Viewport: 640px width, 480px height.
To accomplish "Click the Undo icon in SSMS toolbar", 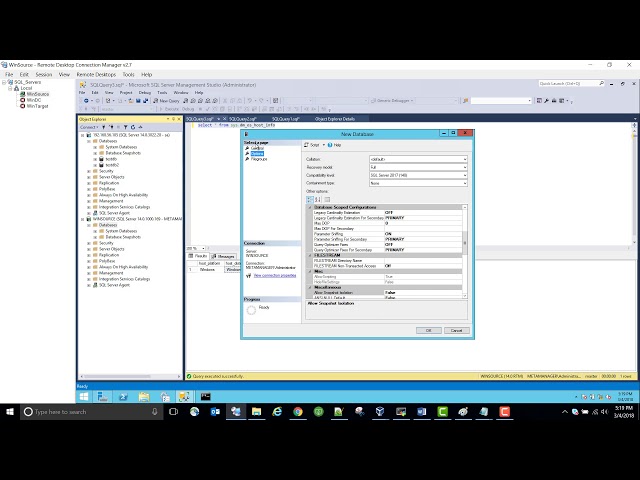I will click(x=249, y=100).
